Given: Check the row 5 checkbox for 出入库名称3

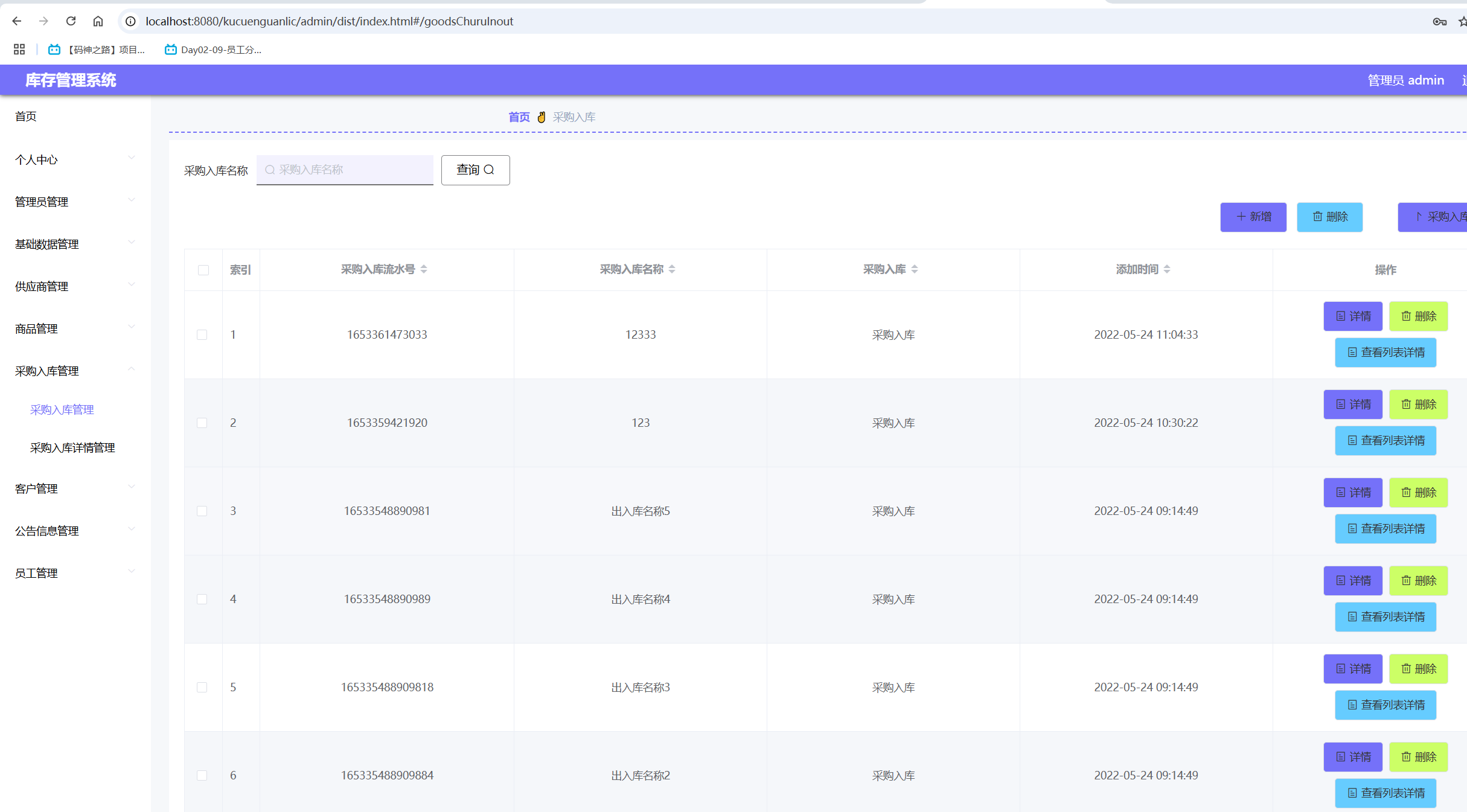Looking at the screenshot, I should tap(202, 687).
